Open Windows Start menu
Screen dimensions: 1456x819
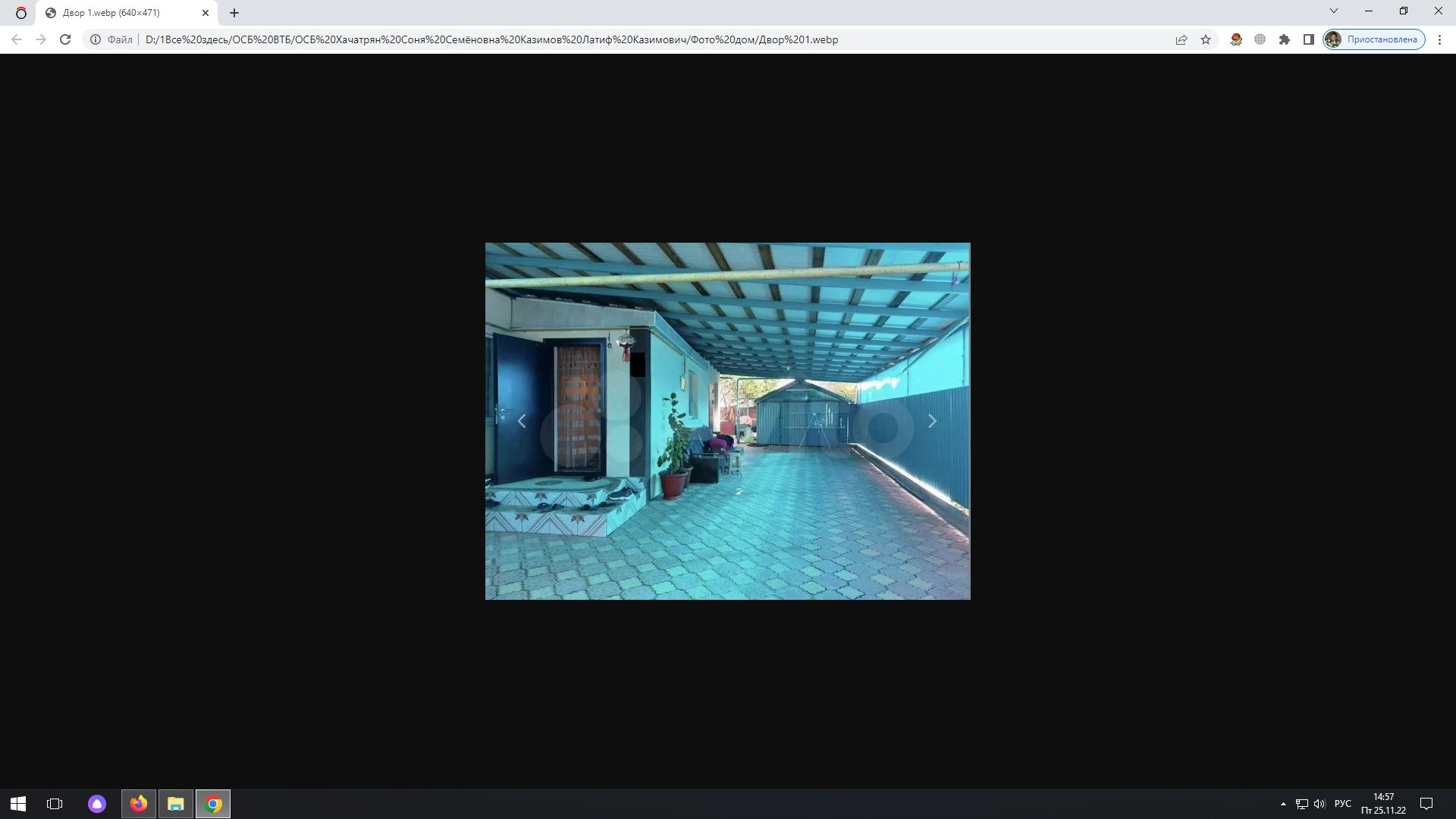18,804
